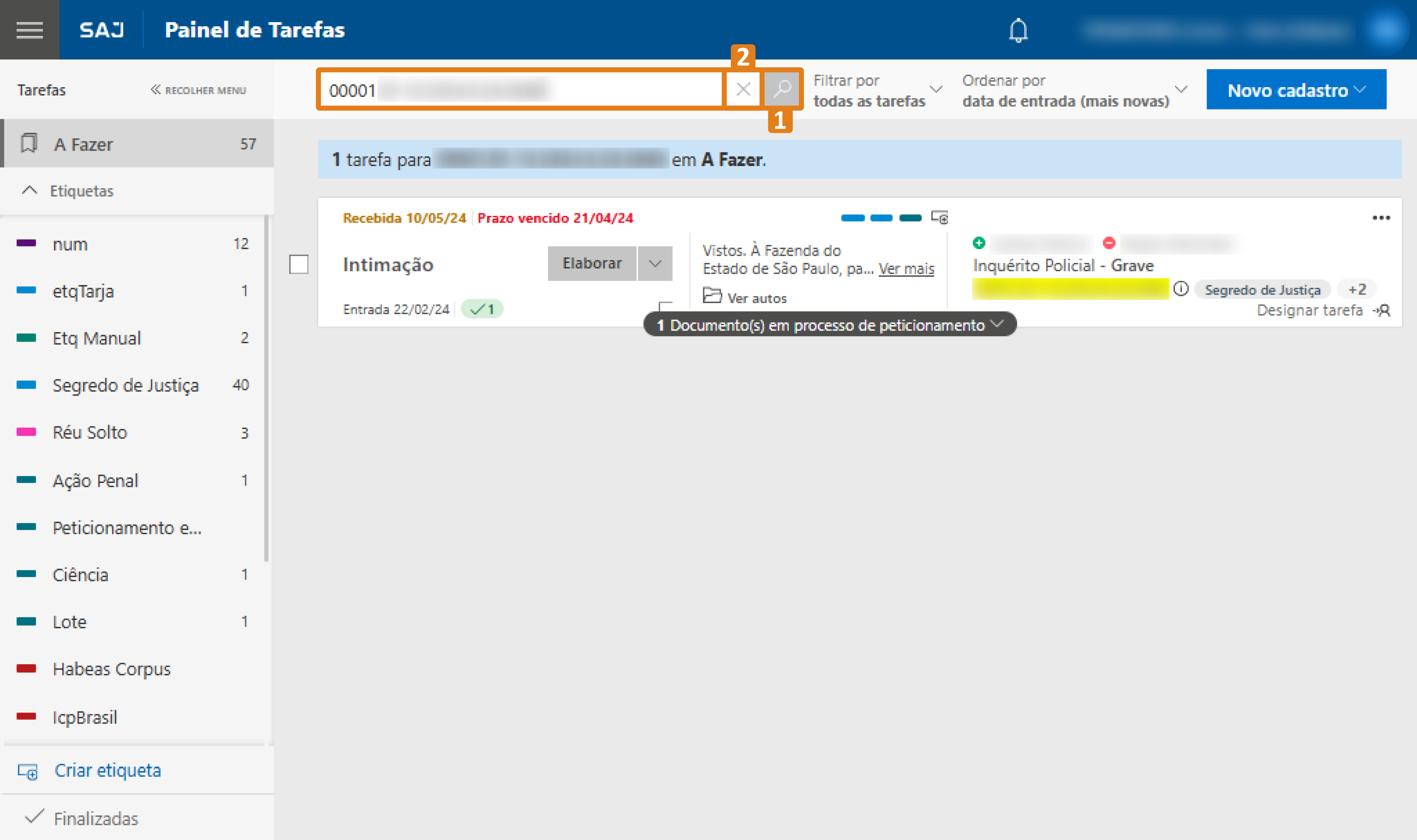Screen dimensions: 1417x840
Task: Clear the search field with X
Action: click(743, 89)
